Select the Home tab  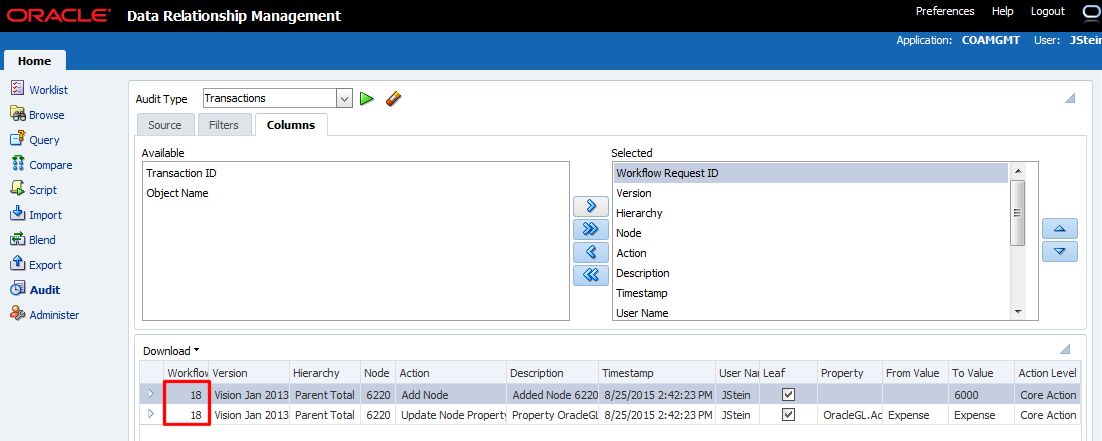[x=34, y=60]
